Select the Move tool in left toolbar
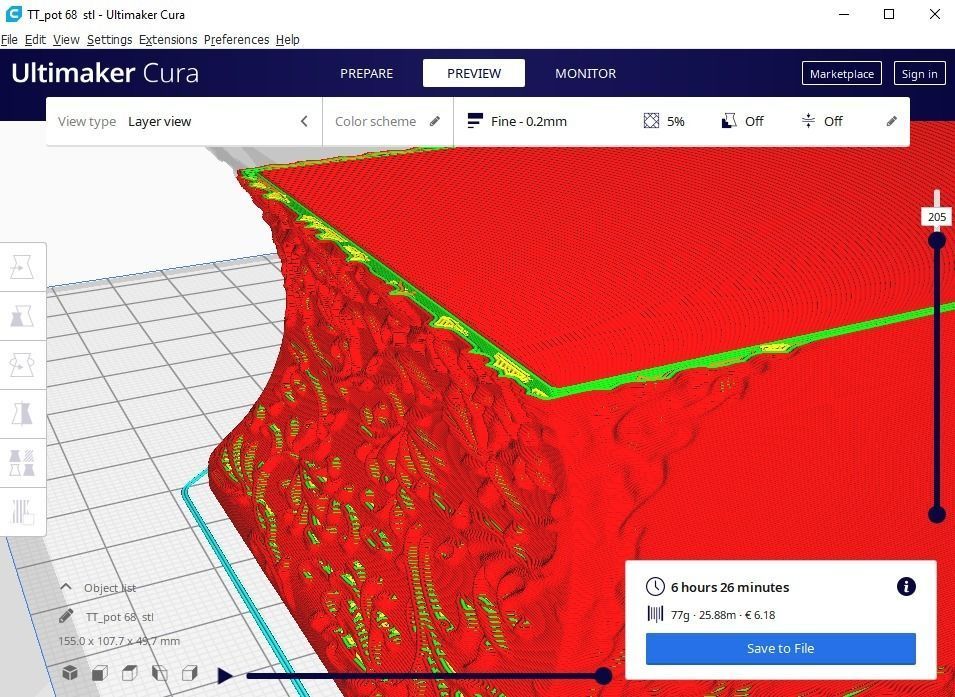The width and height of the screenshot is (955, 697). pyautogui.click(x=23, y=267)
